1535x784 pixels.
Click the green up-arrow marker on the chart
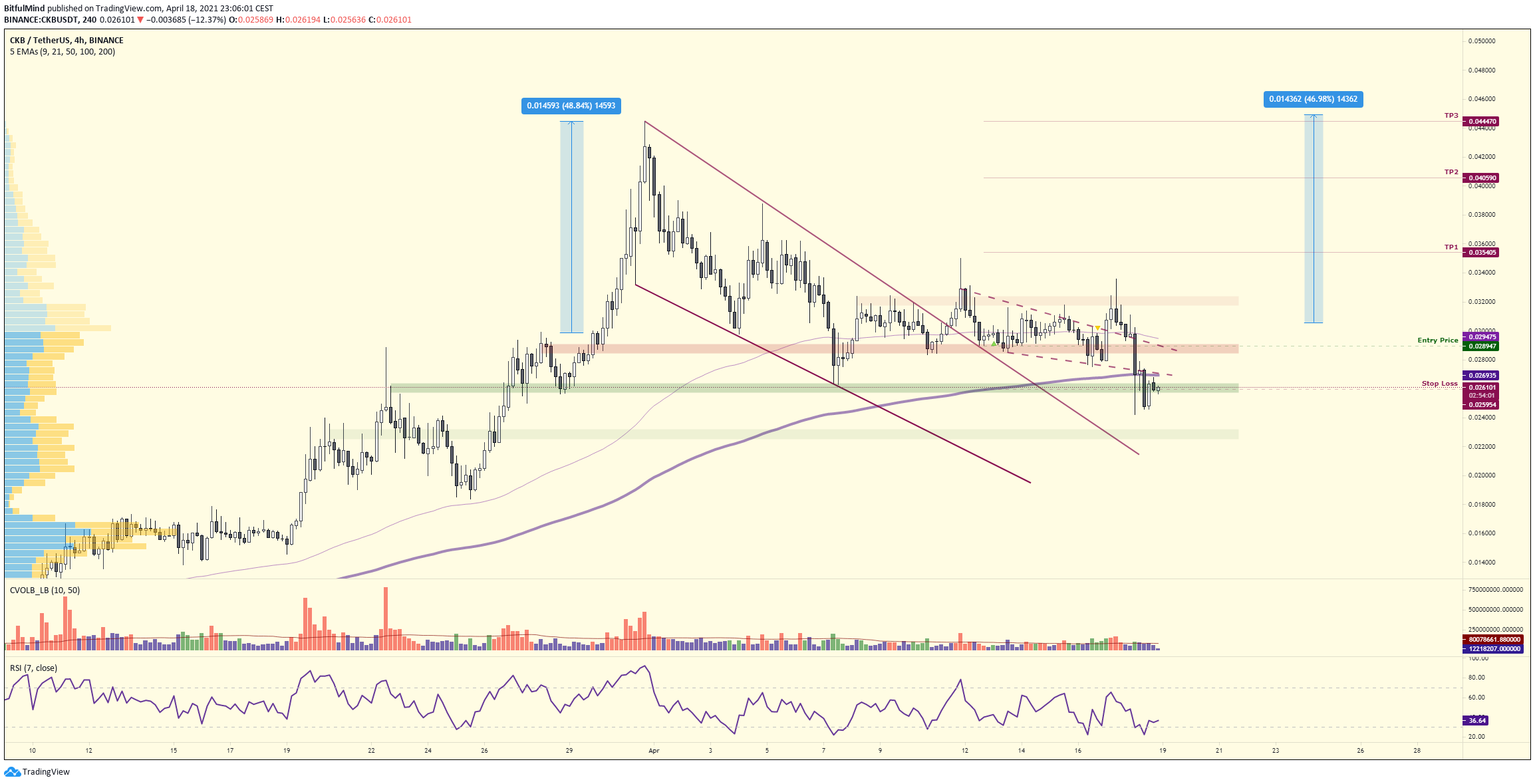994,344
